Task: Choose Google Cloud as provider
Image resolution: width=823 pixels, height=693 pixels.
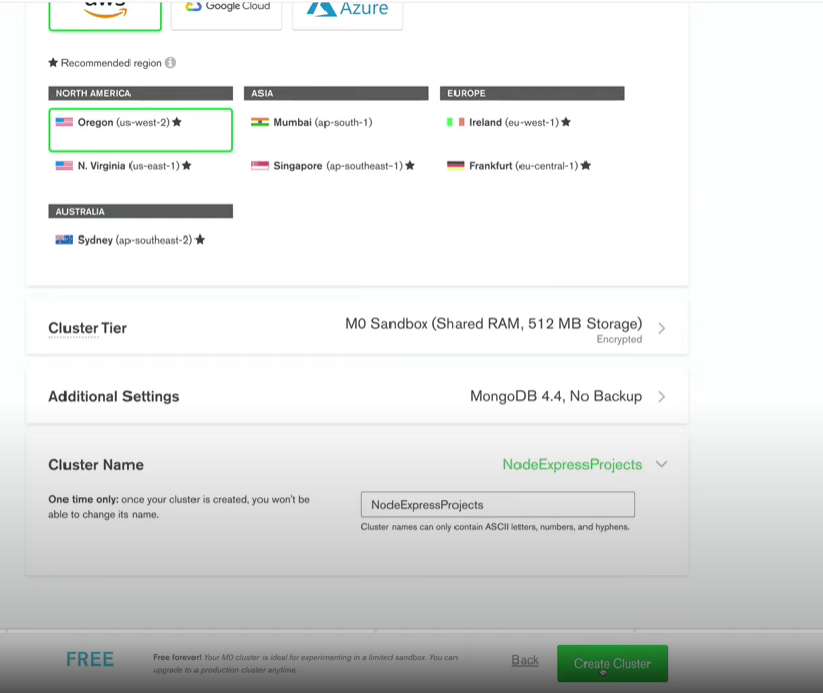Action: (226, 14)
